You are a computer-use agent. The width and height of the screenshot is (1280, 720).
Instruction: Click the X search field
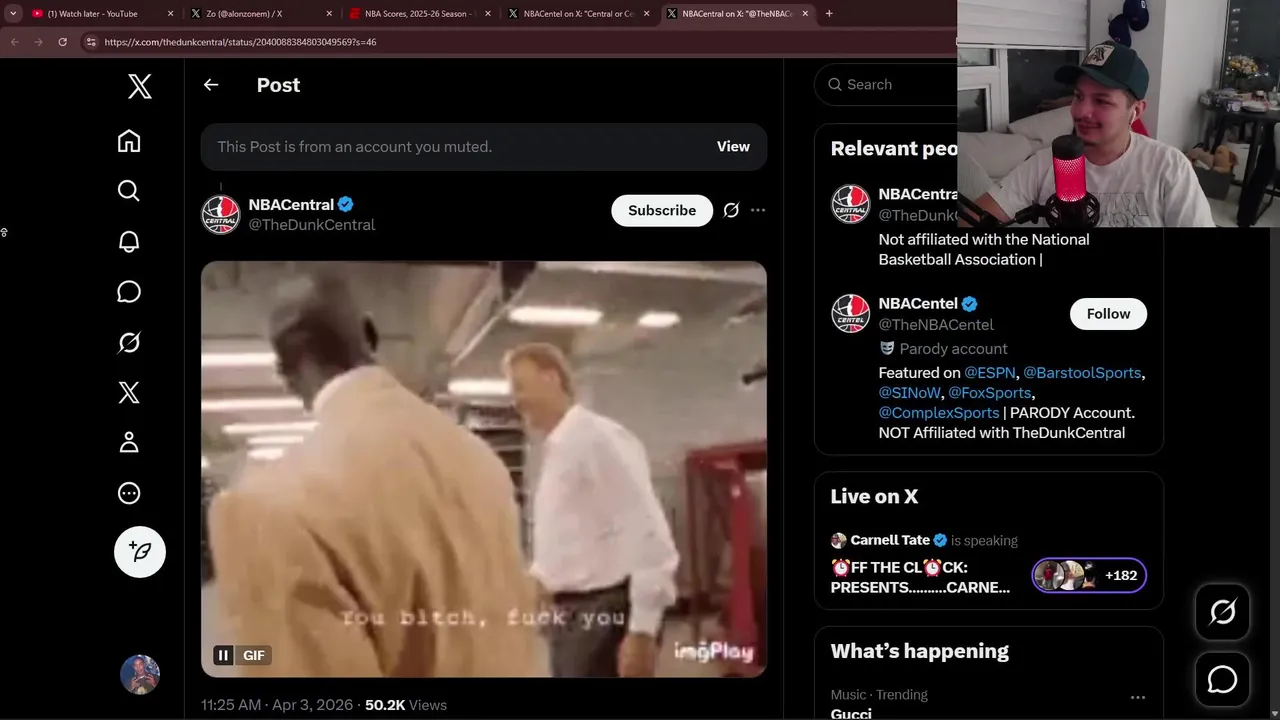click(885, 85)
